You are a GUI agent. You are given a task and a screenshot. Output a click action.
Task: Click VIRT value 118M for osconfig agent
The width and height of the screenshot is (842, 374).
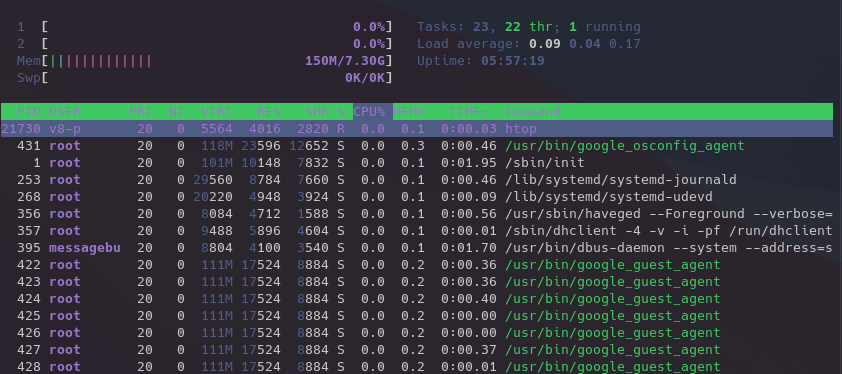216,146
